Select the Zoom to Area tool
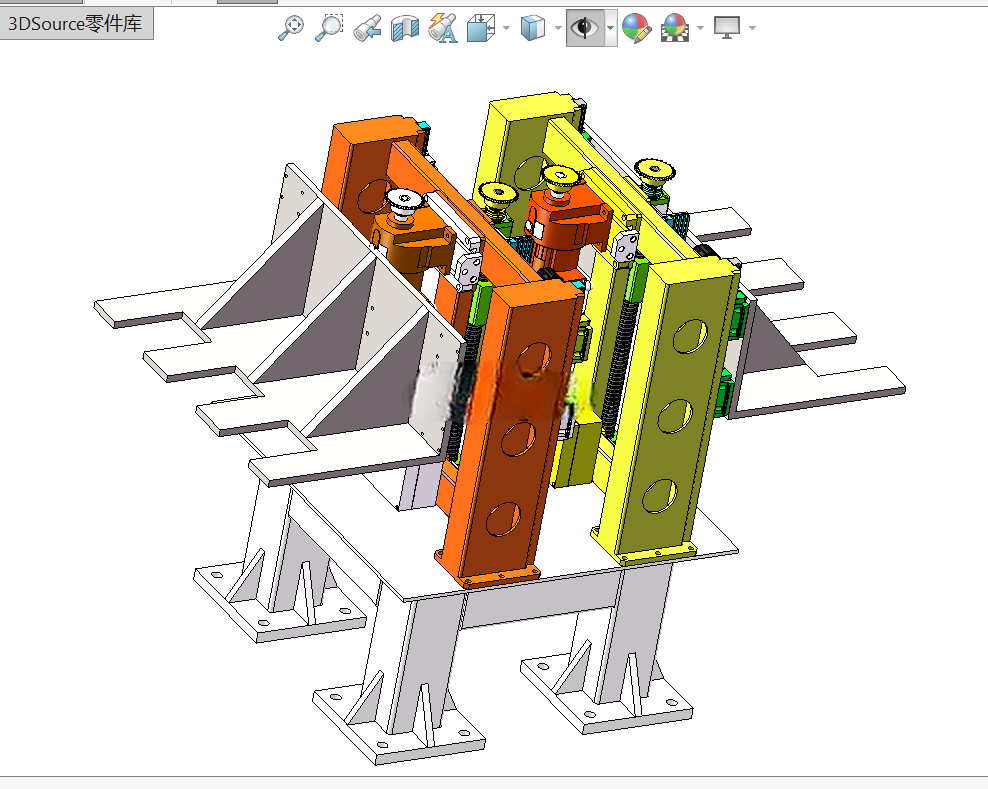988x789 pixels. pyautogui.click(x=329, y=28)
